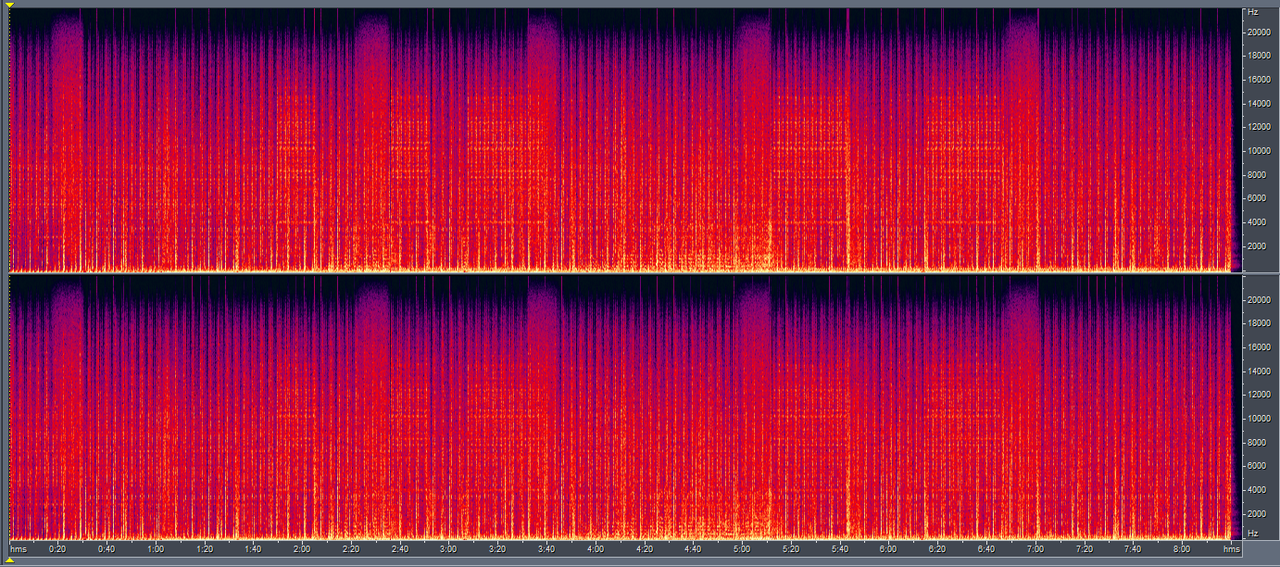Click 16000 on the upper channel frequency scale
Viewport: 1280px width, 567px height.
[1258, 80]
